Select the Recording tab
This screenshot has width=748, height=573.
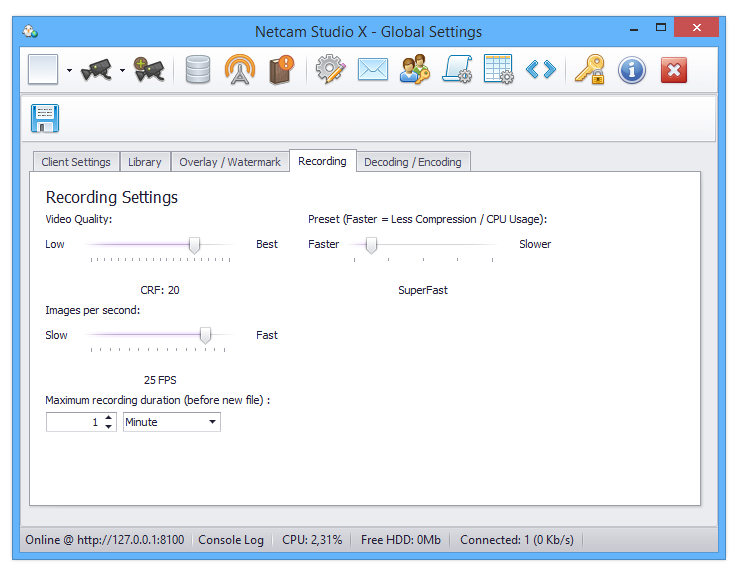click(x=322, y=161)
